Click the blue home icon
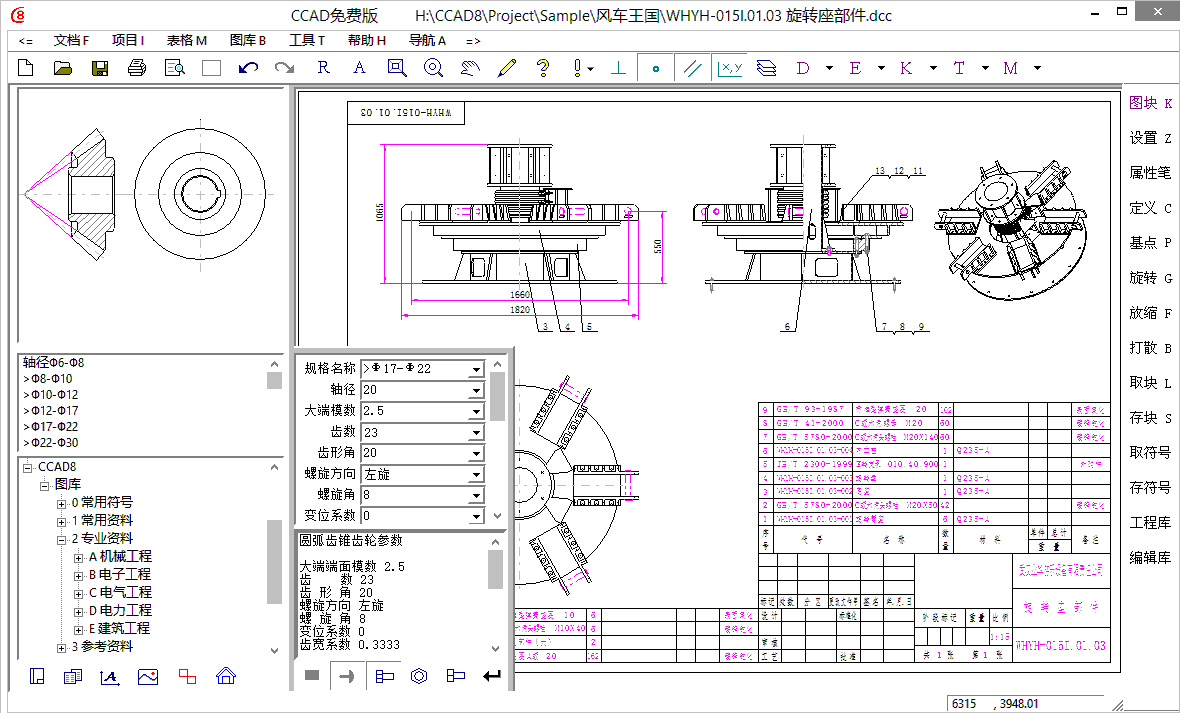 point(225,676)
